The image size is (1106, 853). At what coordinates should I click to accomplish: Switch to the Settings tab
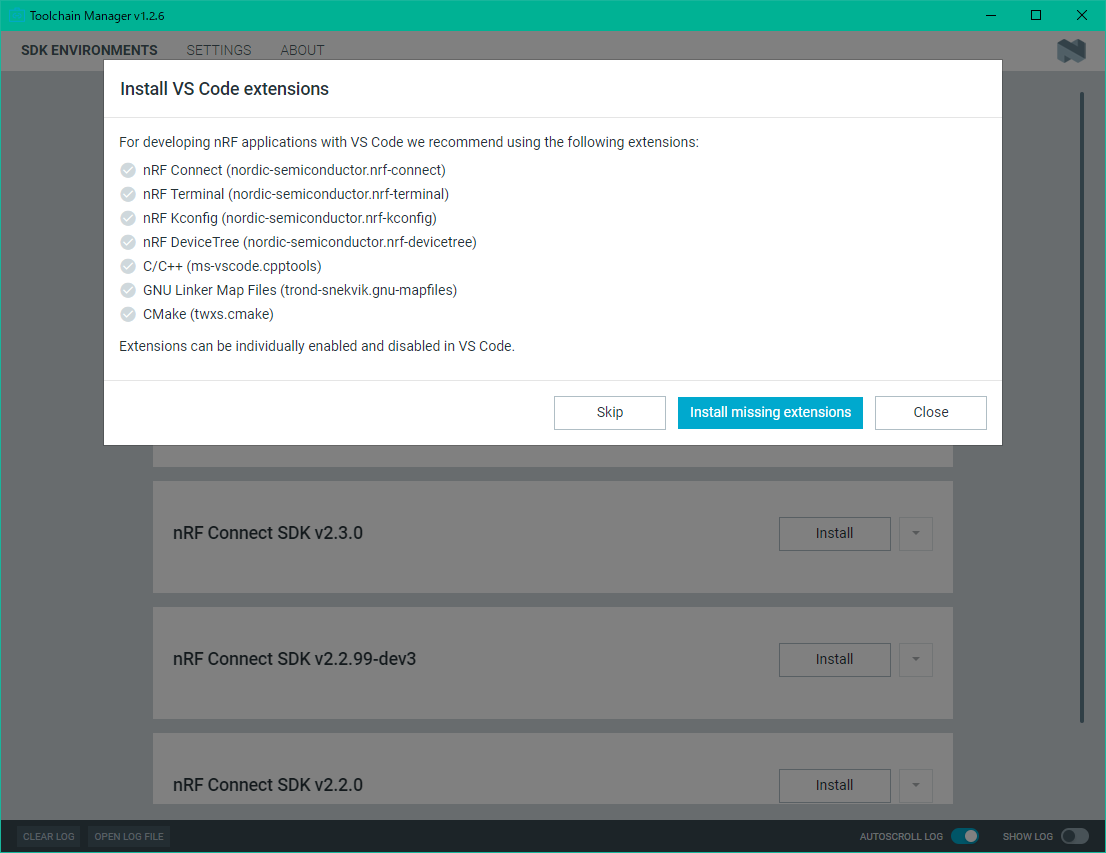click(x=219, y=50)
